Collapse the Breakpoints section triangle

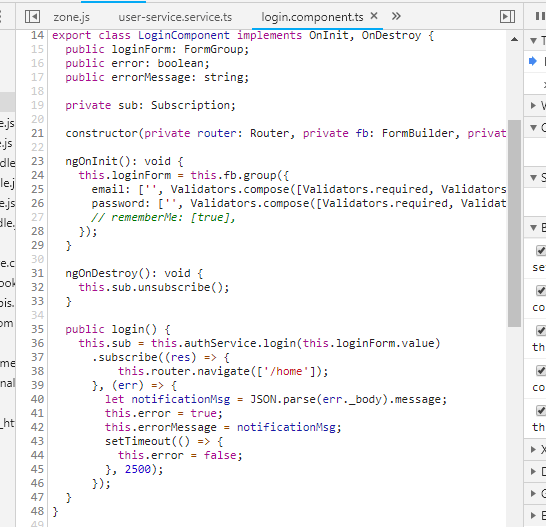click(533, 228)
